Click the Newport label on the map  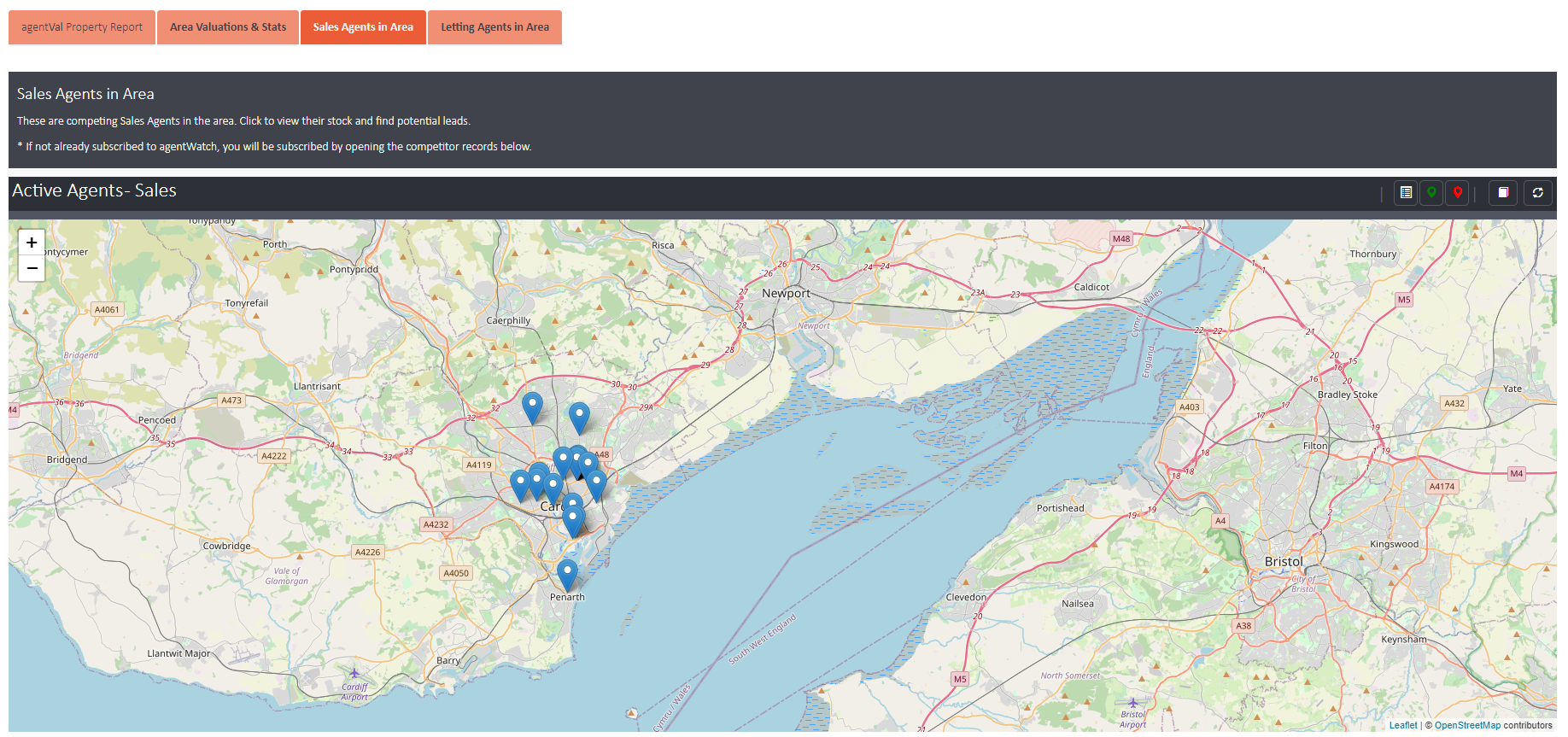point(786,294)
